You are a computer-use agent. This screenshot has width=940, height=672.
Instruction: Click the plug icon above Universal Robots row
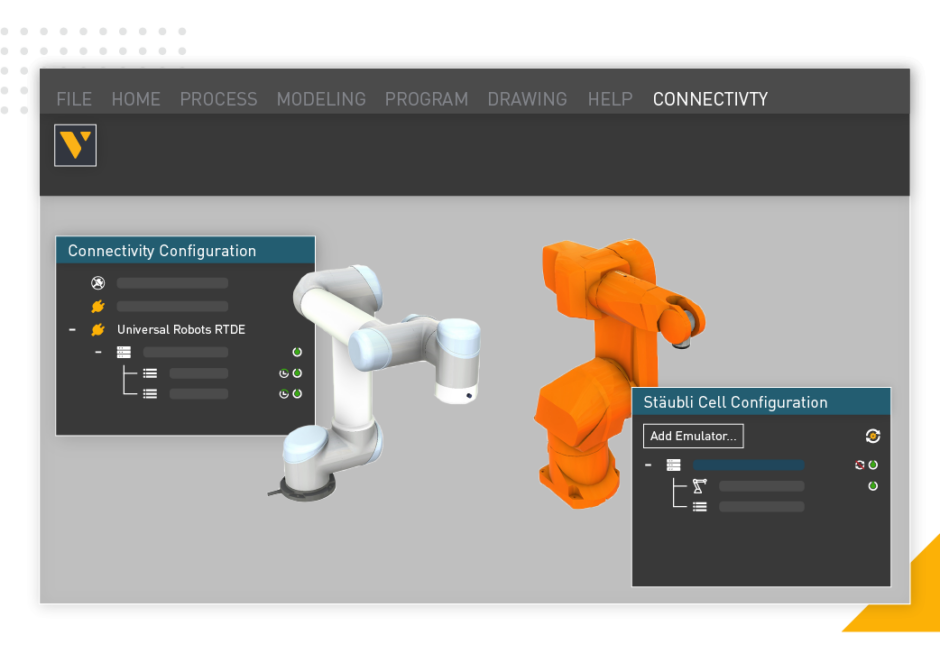pyautogui.click(x=98, y=306)
